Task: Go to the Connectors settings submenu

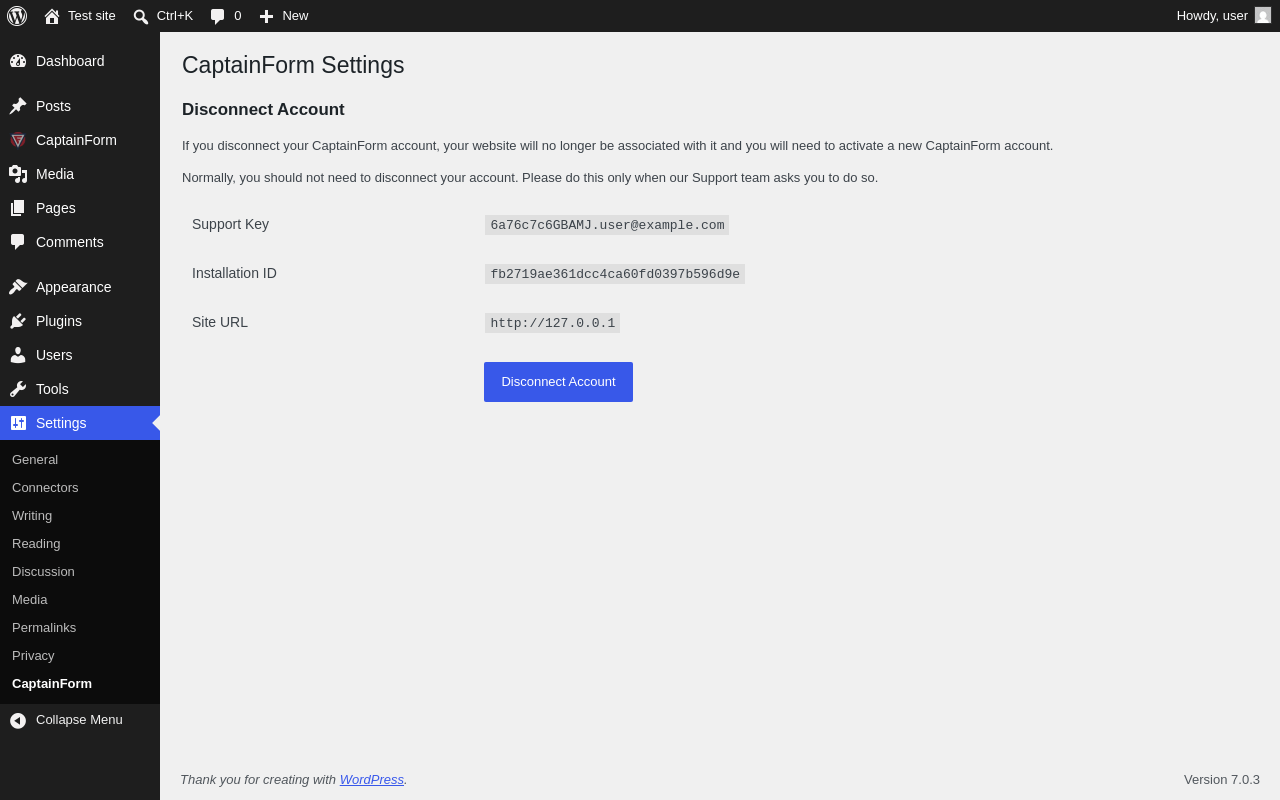Action: tap(45, 488)
